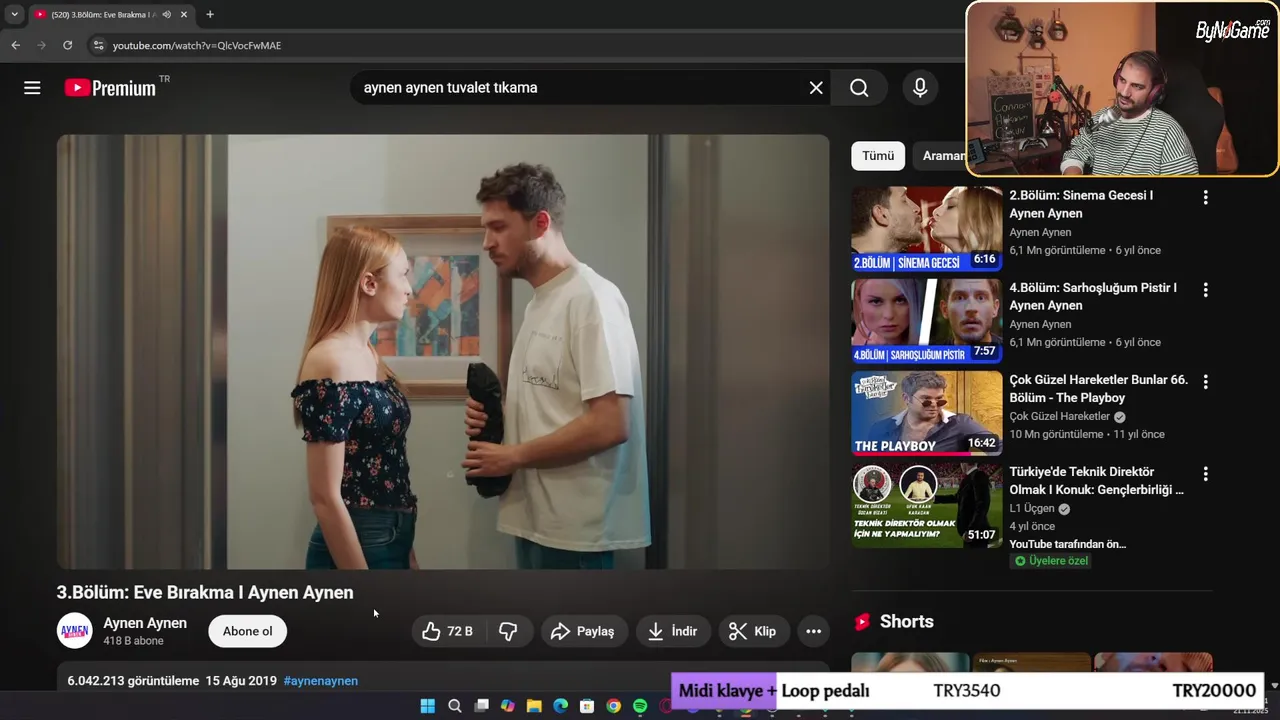Launch Copilot from the taskbar
The width and height of the screenshot is (1280, 720).
[508, 706]
